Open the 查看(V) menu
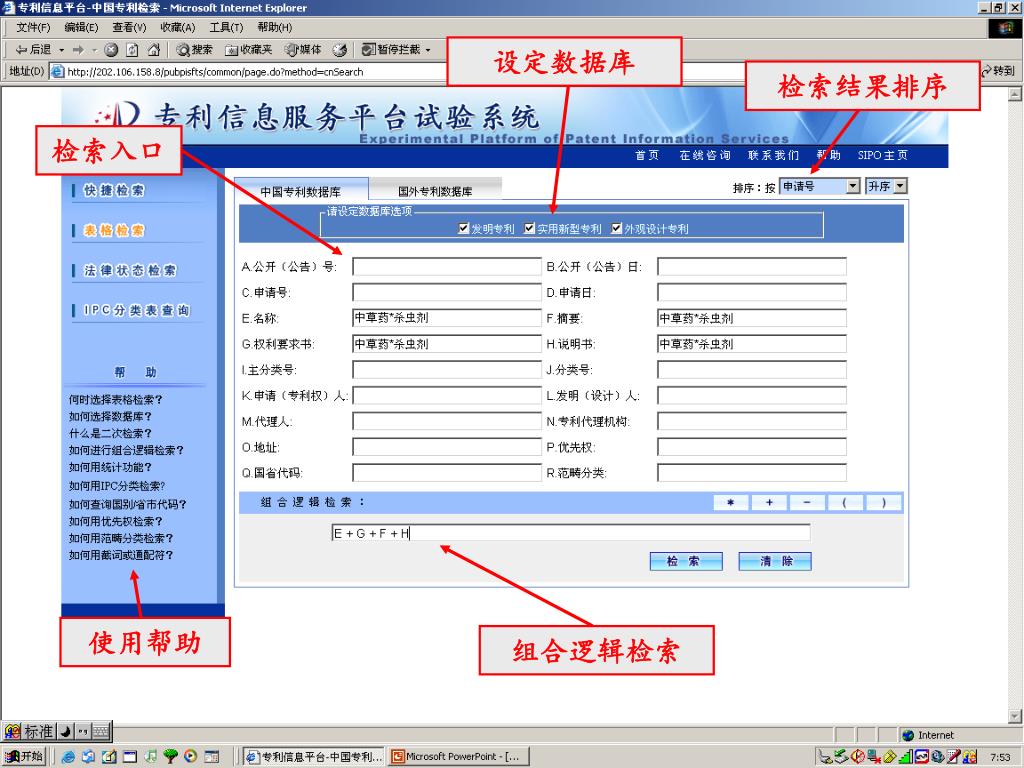This screenshot has width=1024, height=768. click(x=129, y=27)
